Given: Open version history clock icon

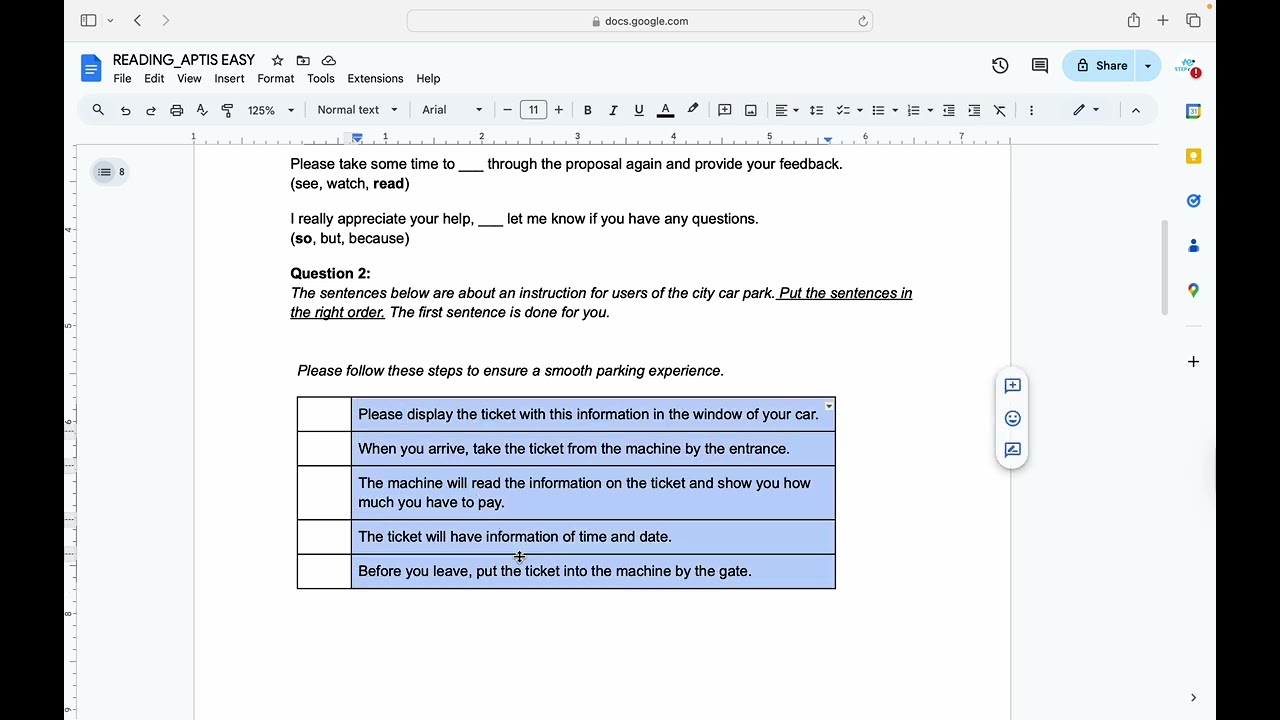Looking at the screenshot, I should tap(1000, 66).
